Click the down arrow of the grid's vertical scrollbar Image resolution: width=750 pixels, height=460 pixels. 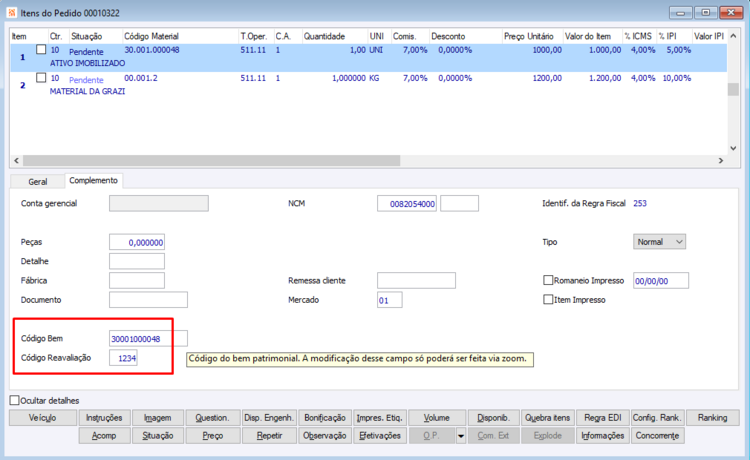click(x=733, y=148)
